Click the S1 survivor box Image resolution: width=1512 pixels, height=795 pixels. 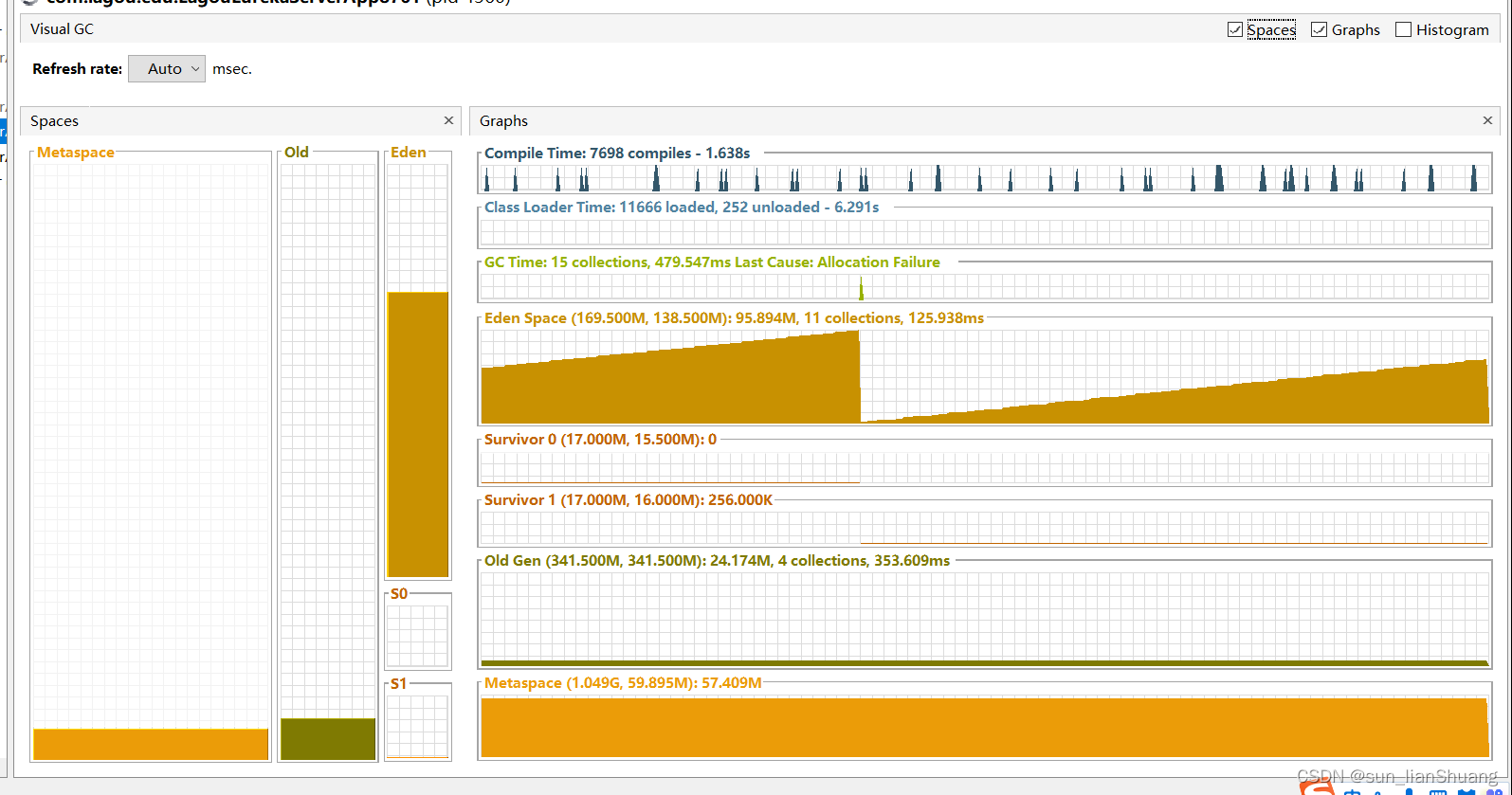coord(418,726)
